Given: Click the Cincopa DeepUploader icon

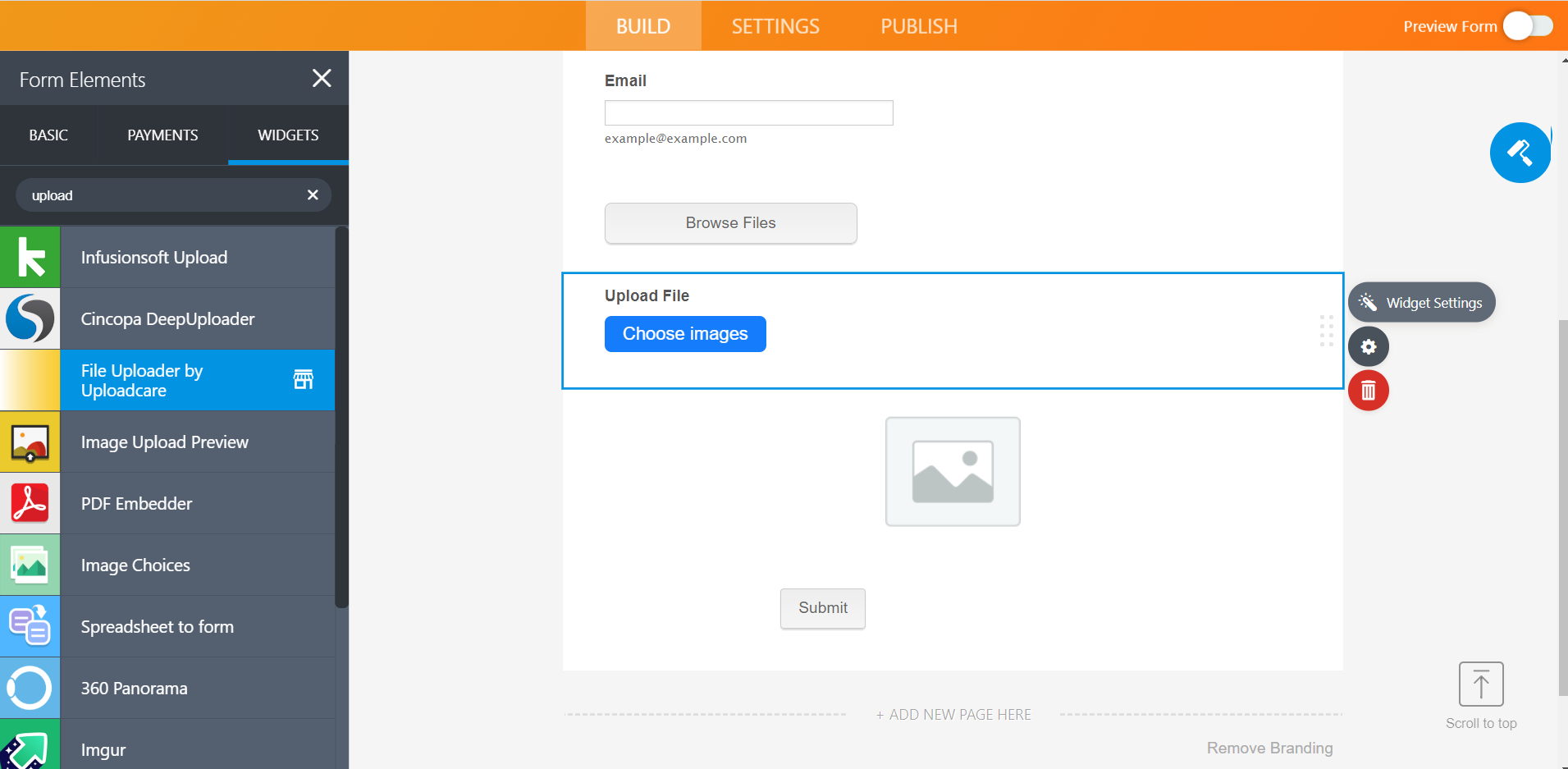Looking at the screenshot, I should tap(30, 318).
